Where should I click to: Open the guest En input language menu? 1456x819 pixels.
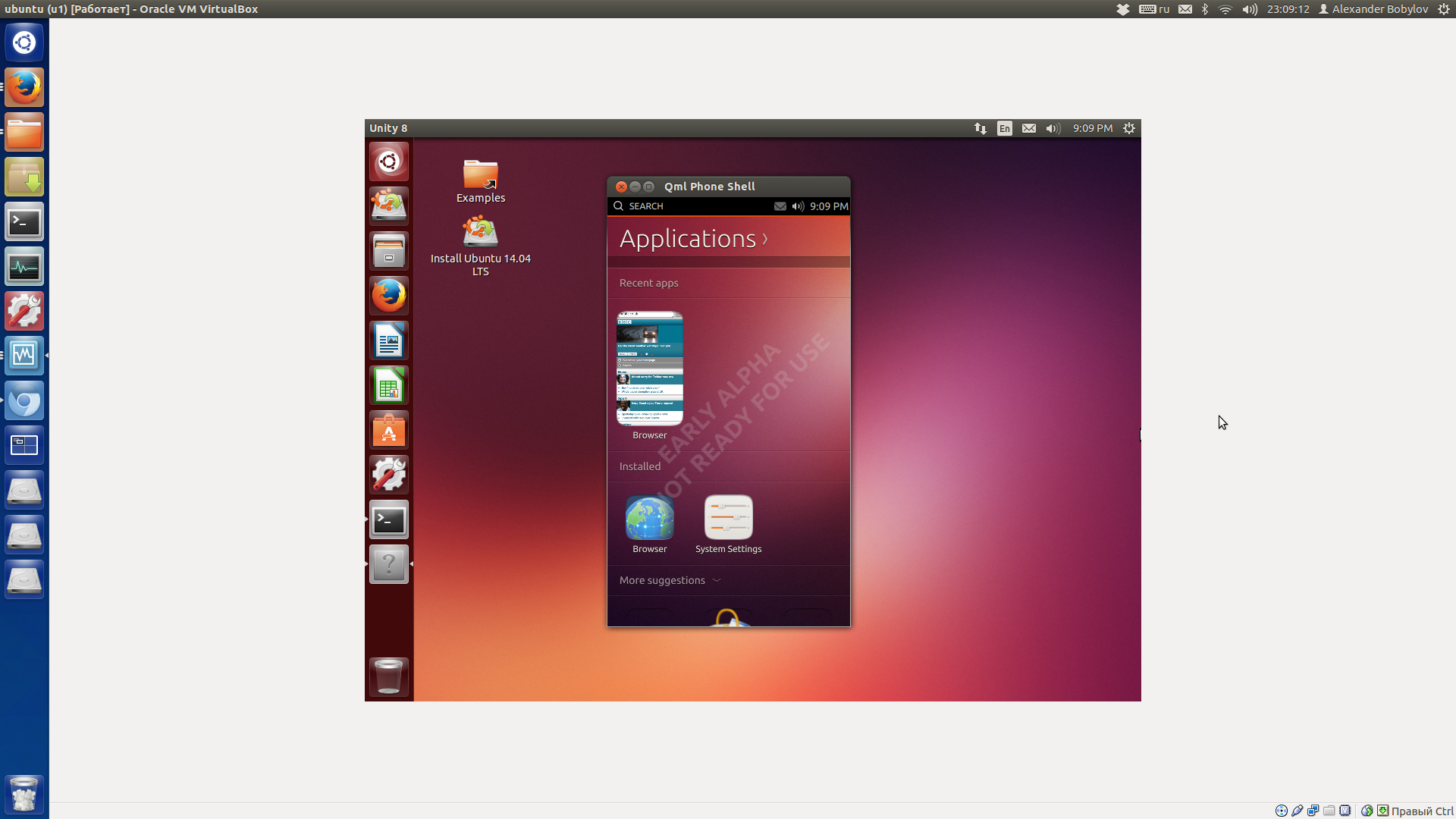[1005, 128]
